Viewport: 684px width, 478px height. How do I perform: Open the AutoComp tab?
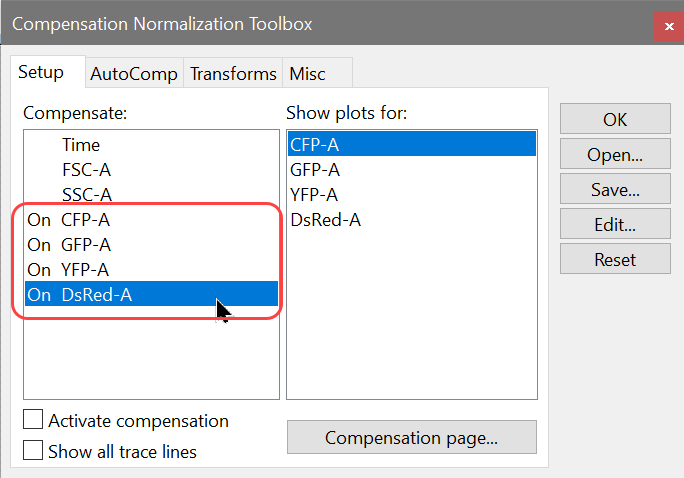[133, 74]
